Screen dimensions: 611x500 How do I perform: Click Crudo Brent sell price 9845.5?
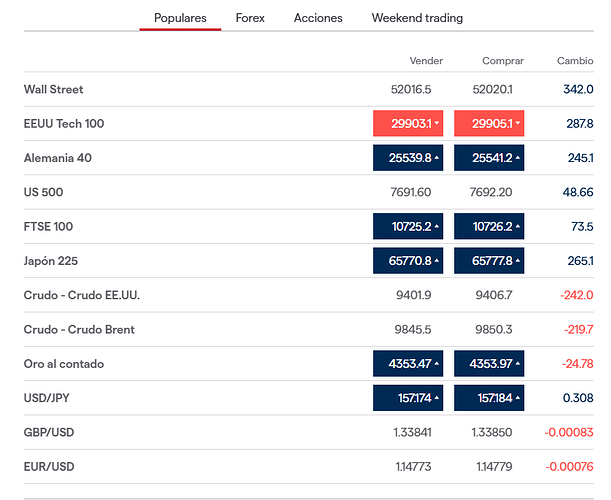coord(413,329)
